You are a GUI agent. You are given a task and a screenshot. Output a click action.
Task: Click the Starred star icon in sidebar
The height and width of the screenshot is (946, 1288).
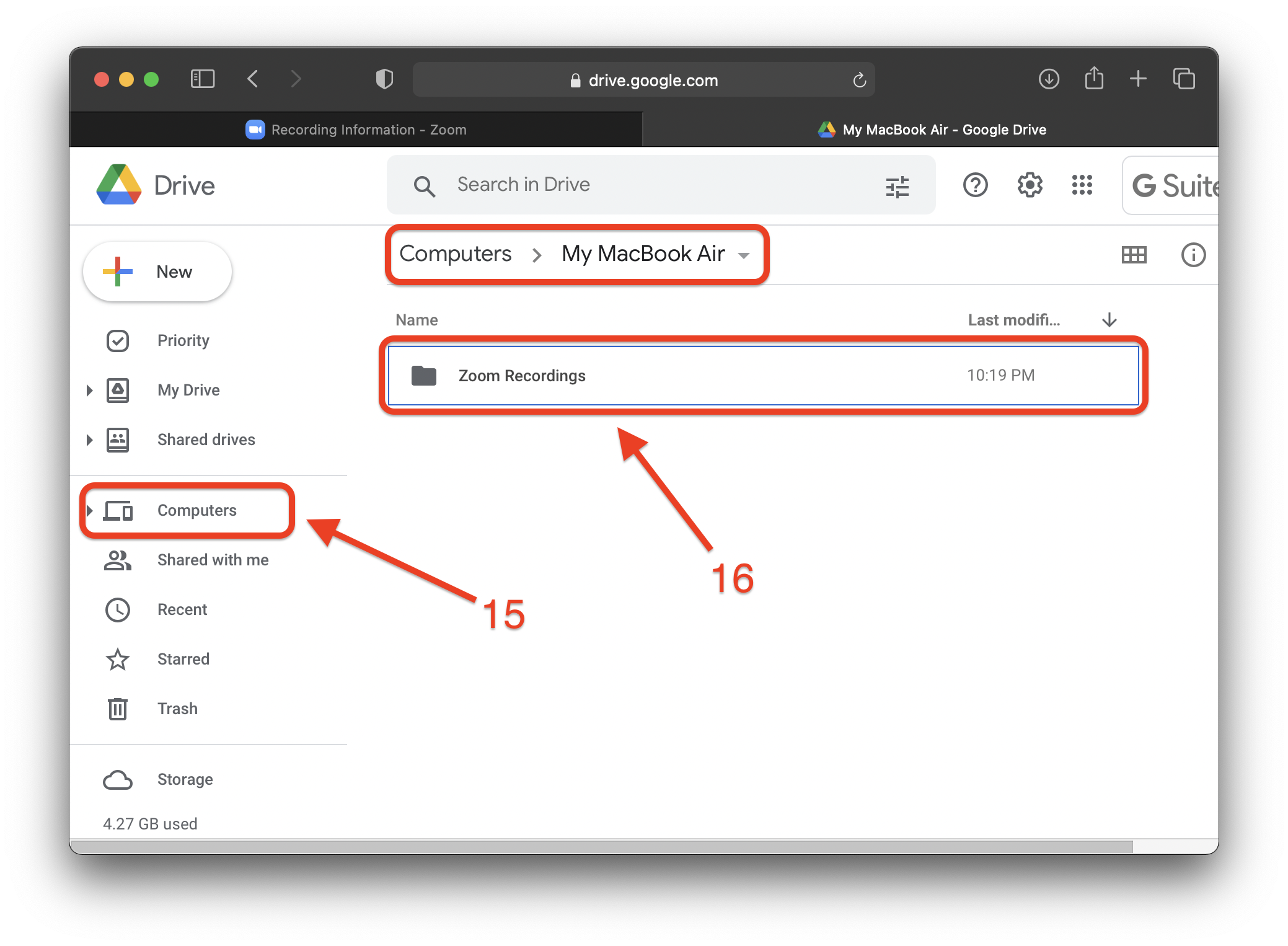pyautogui.click(x=118, y=659)
